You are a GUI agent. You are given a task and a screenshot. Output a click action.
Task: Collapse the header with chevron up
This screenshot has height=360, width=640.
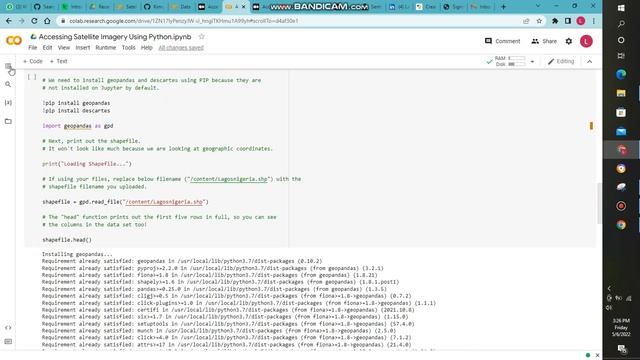tap(589, 62)
